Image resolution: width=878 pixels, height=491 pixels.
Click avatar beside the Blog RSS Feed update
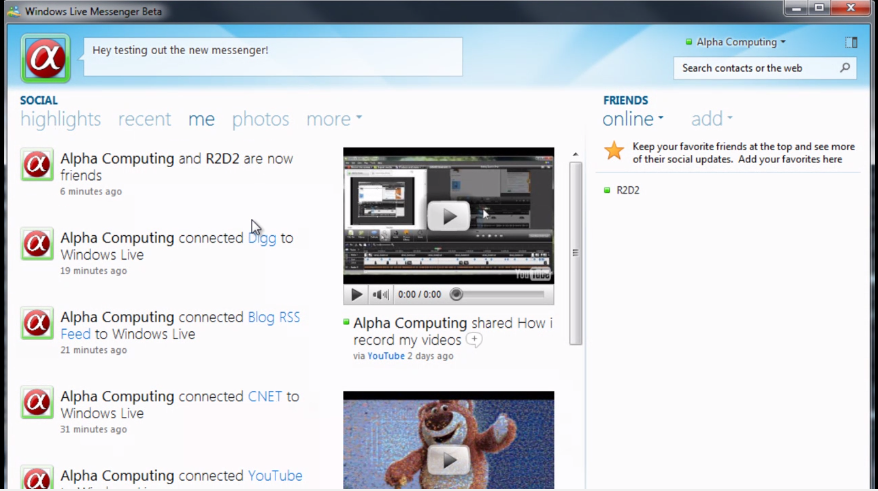[x=37, y=323]
